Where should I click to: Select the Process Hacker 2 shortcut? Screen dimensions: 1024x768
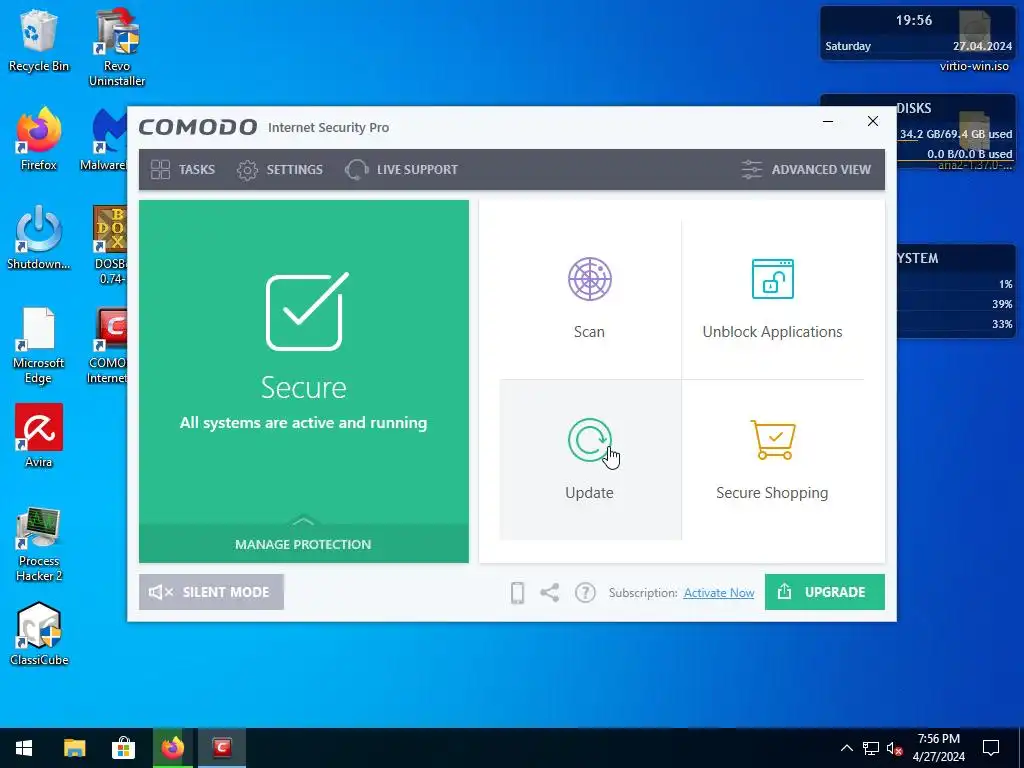[x=39, y=543]
